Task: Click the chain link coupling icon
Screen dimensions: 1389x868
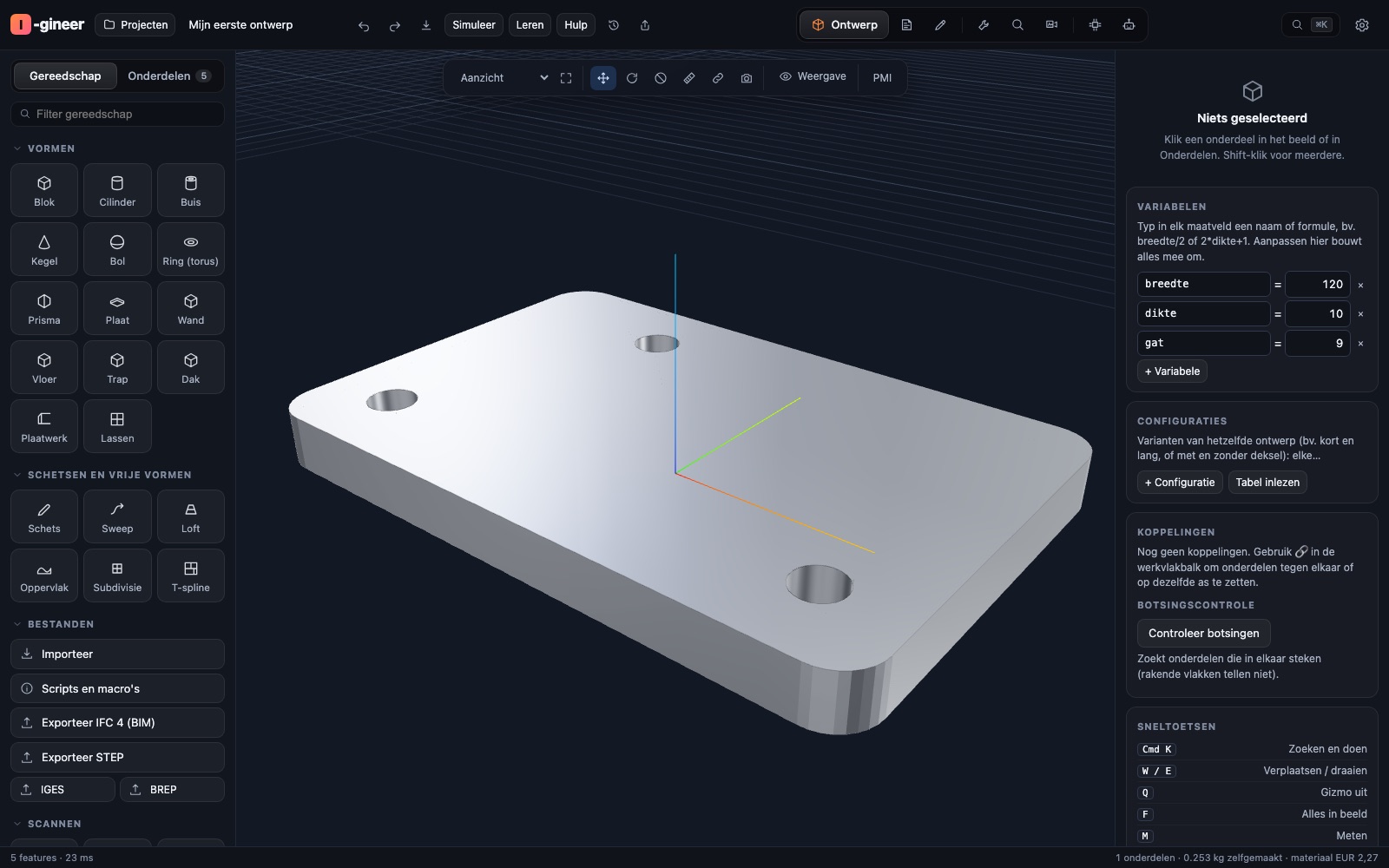Action: coord(718,77)
